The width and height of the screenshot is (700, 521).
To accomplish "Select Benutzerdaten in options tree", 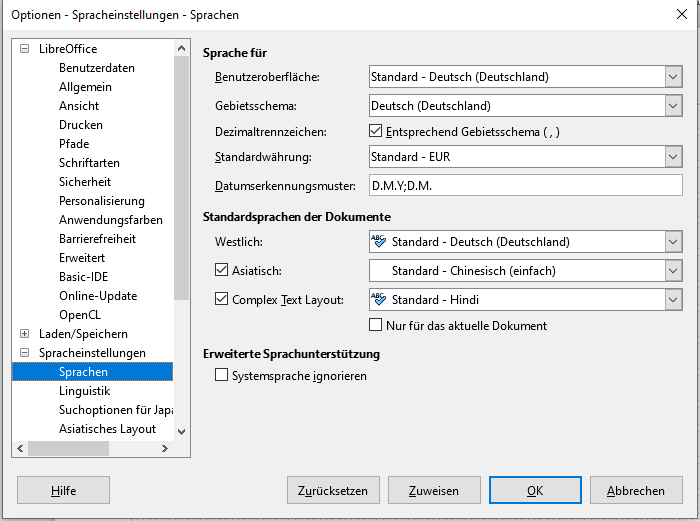I will (97, 68).
